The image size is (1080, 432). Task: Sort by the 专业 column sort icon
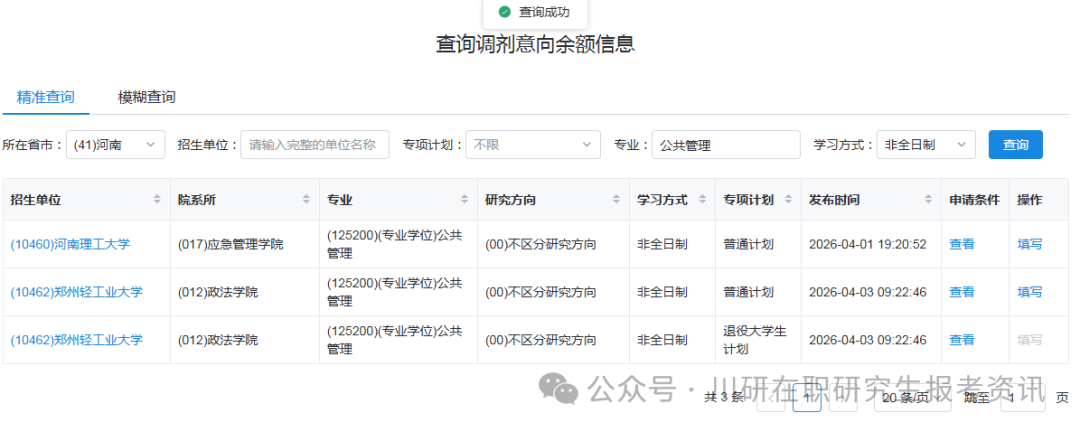coord(465,200)
